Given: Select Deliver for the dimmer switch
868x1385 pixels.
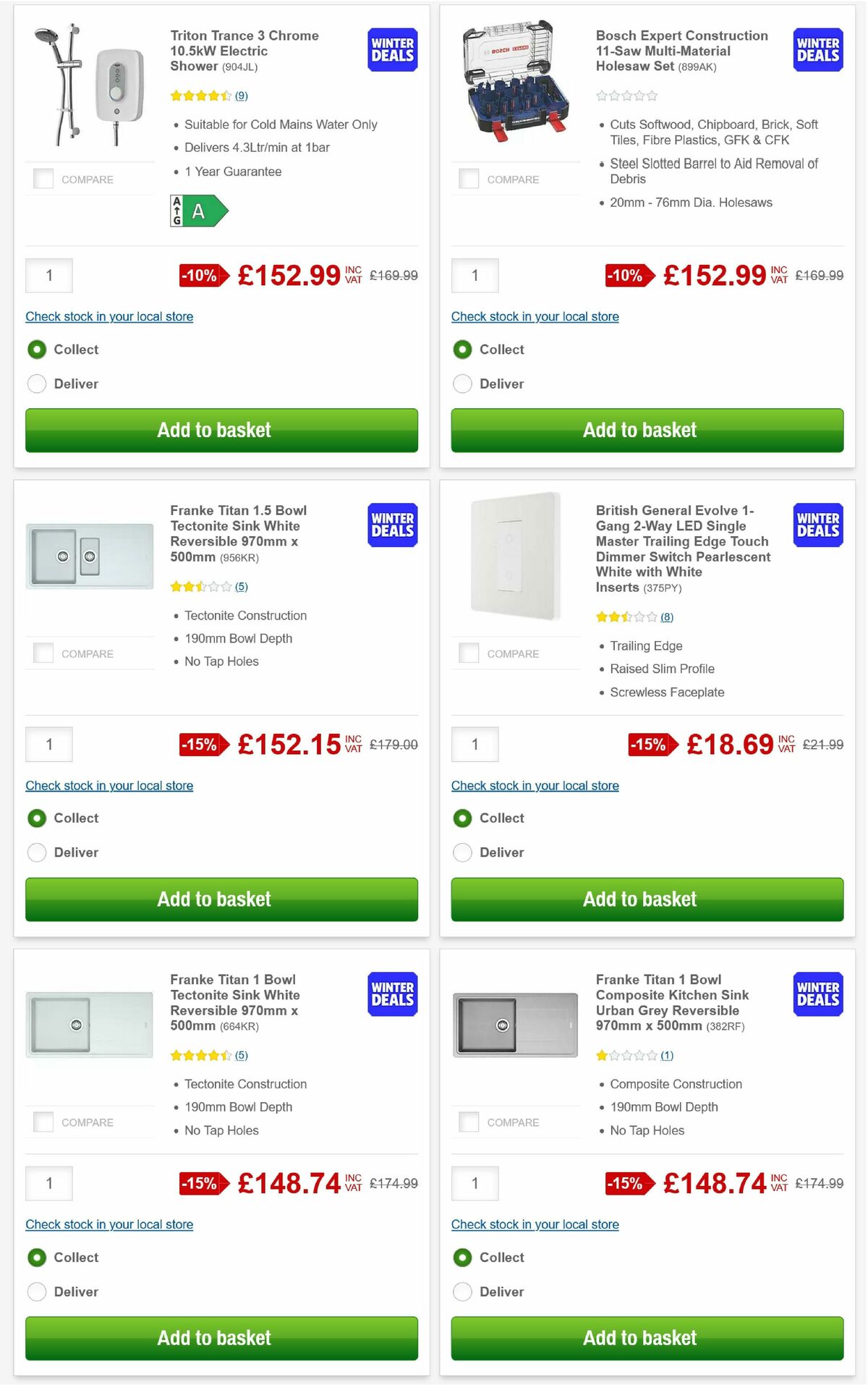Looking at the screenshot, I should tap(462, 852).
